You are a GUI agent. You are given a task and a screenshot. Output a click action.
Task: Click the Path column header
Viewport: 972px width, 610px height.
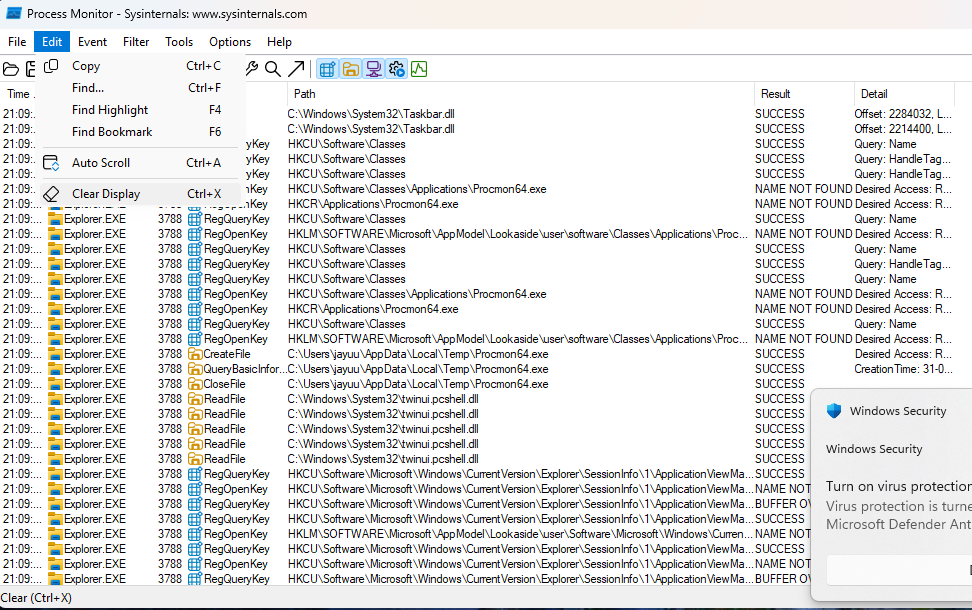pos(521,94)
